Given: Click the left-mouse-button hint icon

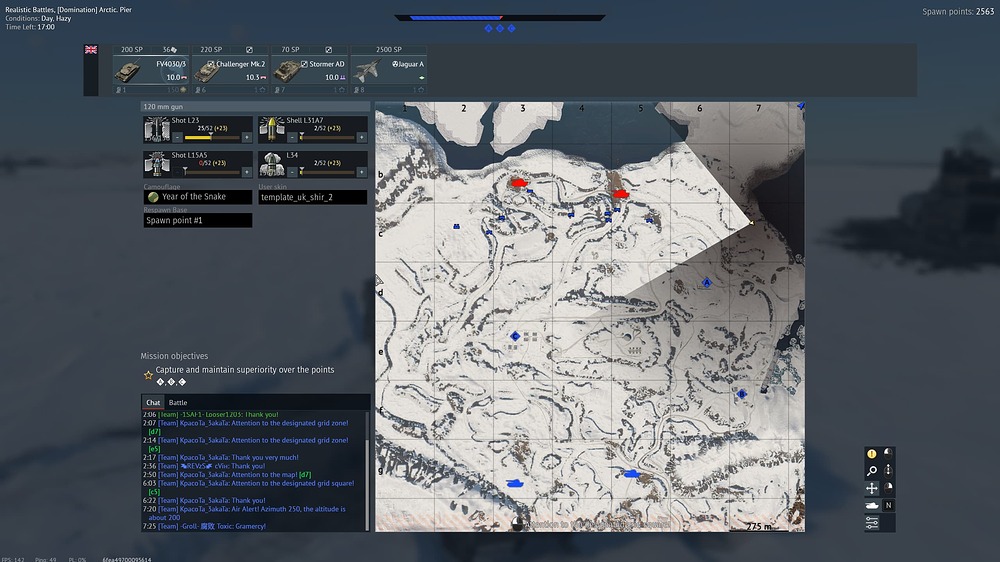Looking at the screenshot, I should (x=888, y=453).
